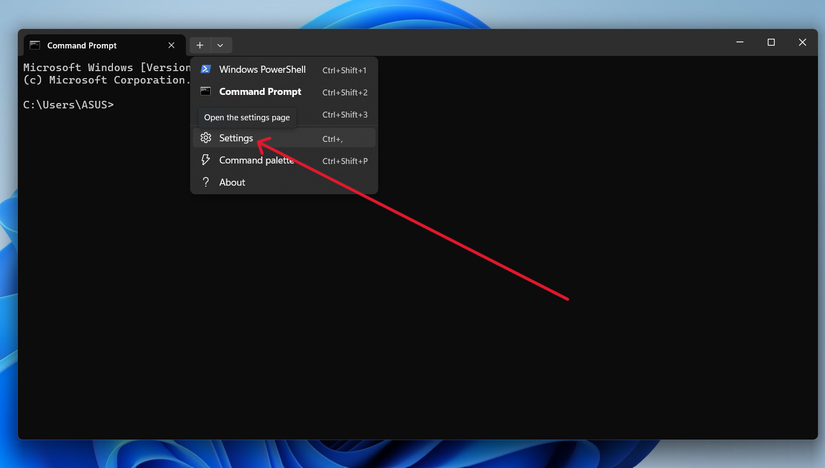825x468 pixels.
Task: Click the Windows PowerShell profile icon
Action: pos(205,70)
